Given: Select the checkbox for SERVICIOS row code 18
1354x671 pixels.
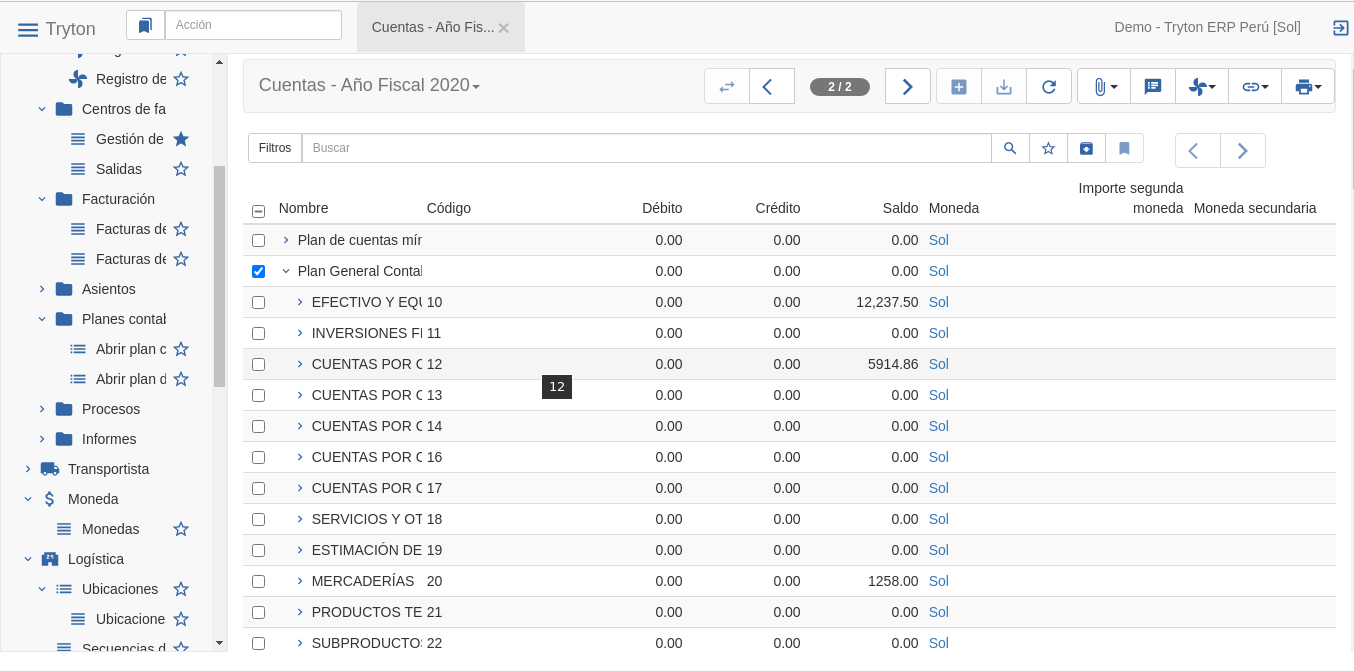Looking at the screenshot, I should pos(258,520).
